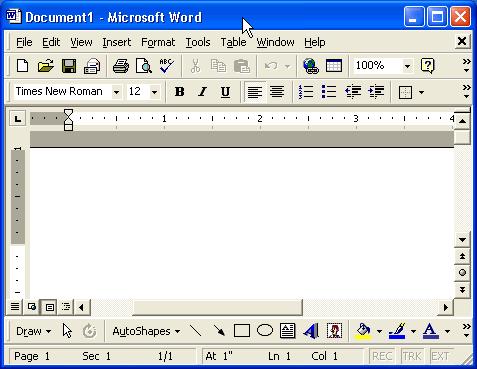Screen dimensions: 477x369
Task: Open an existing file with folder icon
Action: coord(46,66)
